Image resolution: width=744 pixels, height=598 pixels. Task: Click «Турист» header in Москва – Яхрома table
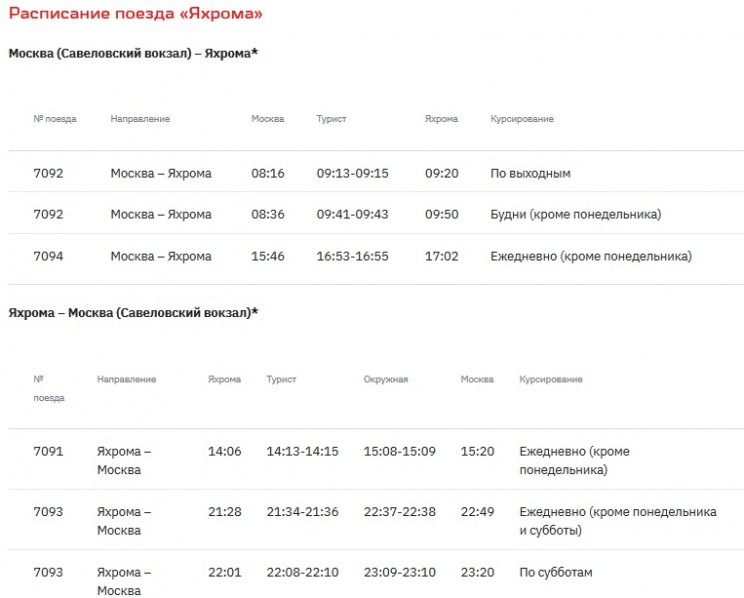331,119
